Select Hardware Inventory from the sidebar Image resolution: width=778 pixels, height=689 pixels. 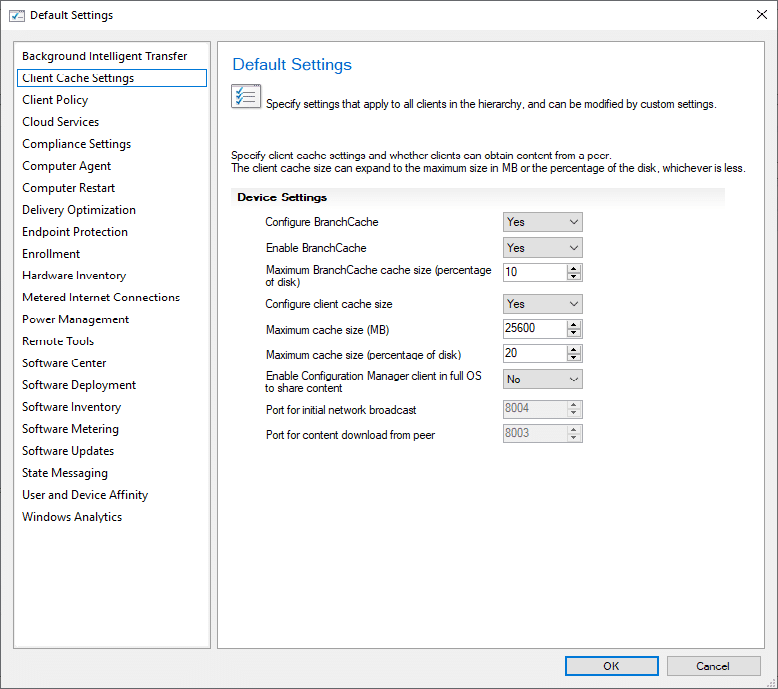pyautogui.click(x=74, y=275)
